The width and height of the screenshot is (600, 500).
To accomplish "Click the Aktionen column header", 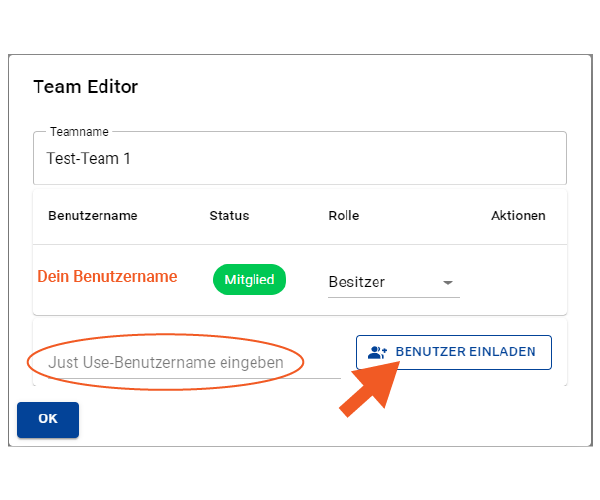I will coord(518,216).
